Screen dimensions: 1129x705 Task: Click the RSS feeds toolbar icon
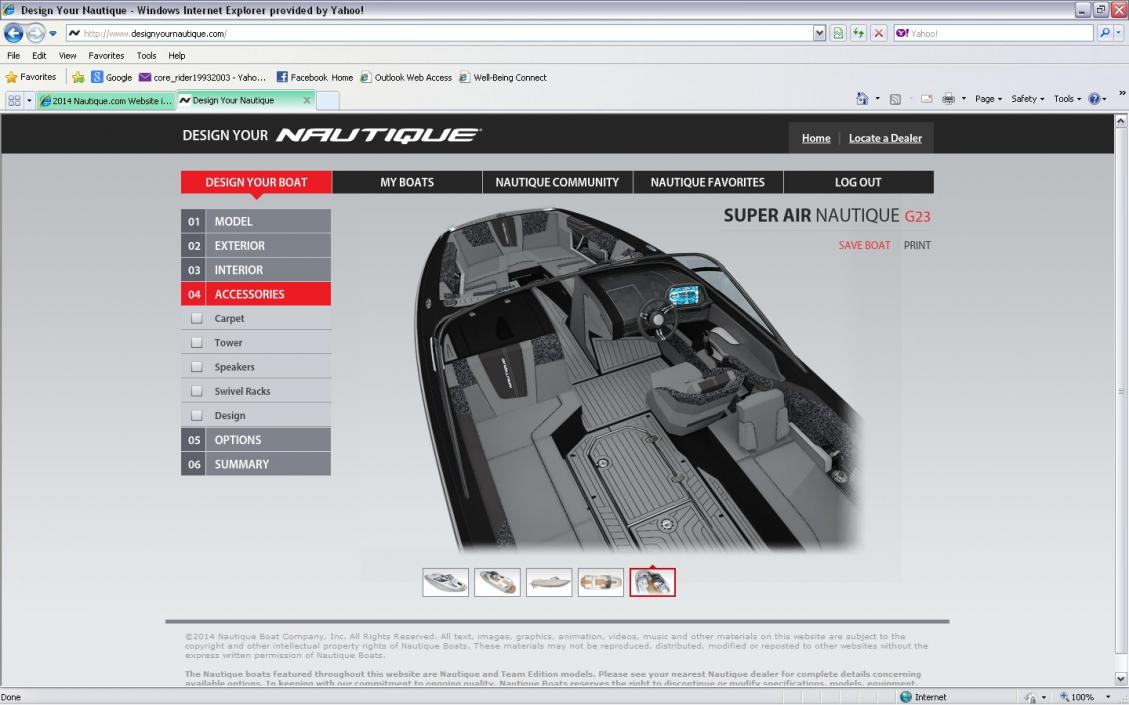[x=895, y=99]
